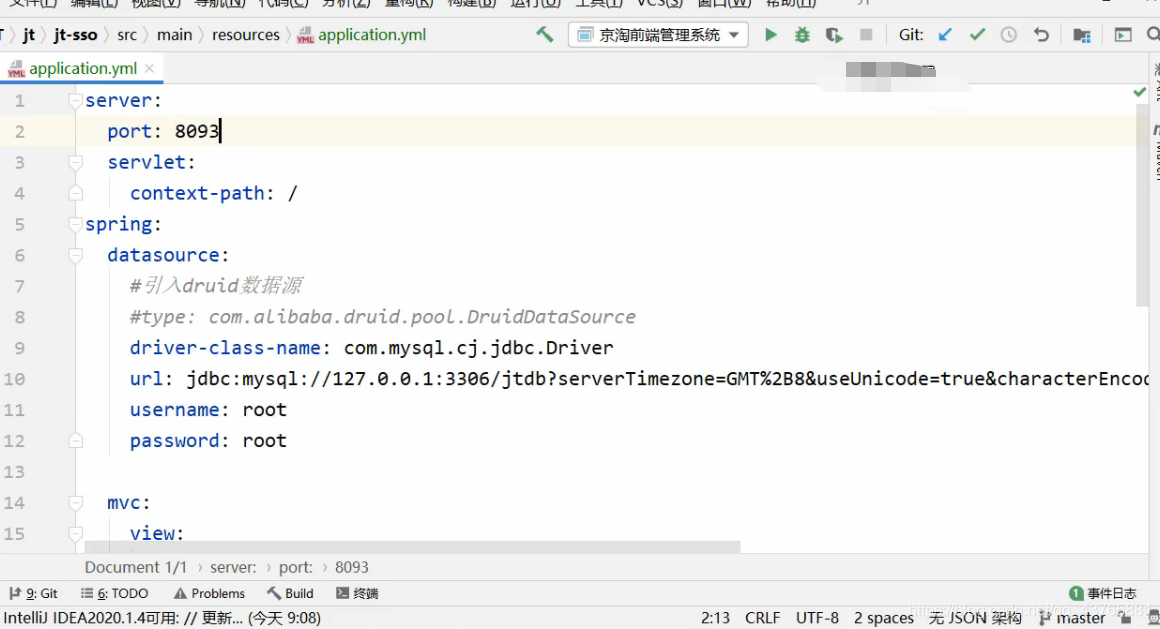Change the 2 spaces indent setting
The height and width of the screenshot is (629, 1160).
883,618
